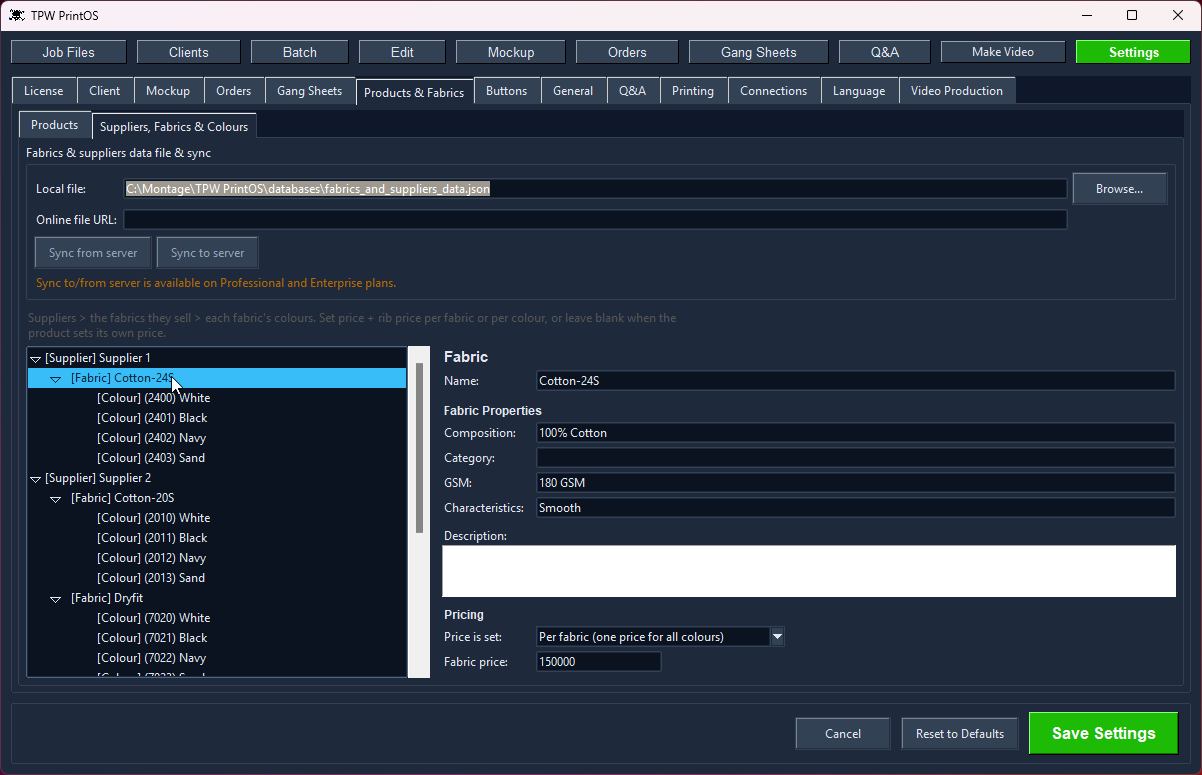Click into the Fabric price field
The image size is (1202, 775).
coord(599,662)
